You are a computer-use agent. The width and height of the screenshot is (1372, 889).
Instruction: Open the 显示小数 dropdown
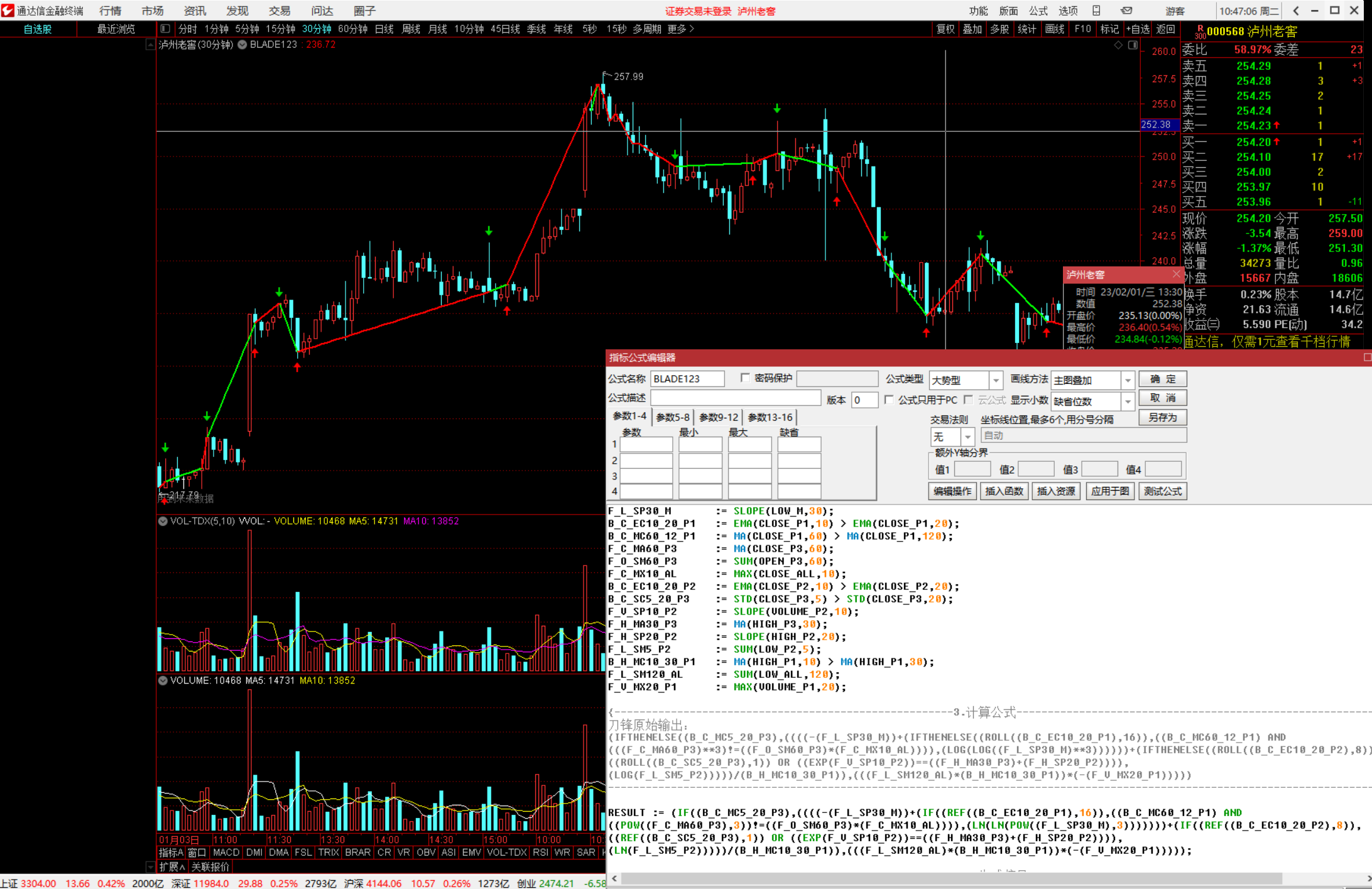point(1128,401)
